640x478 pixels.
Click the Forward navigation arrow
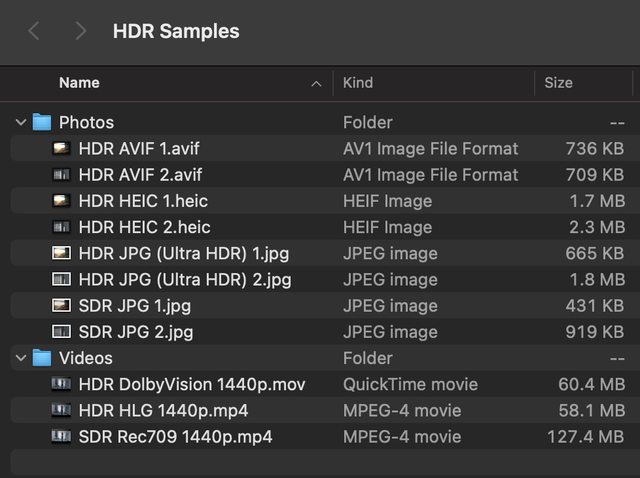coord(80,31)
